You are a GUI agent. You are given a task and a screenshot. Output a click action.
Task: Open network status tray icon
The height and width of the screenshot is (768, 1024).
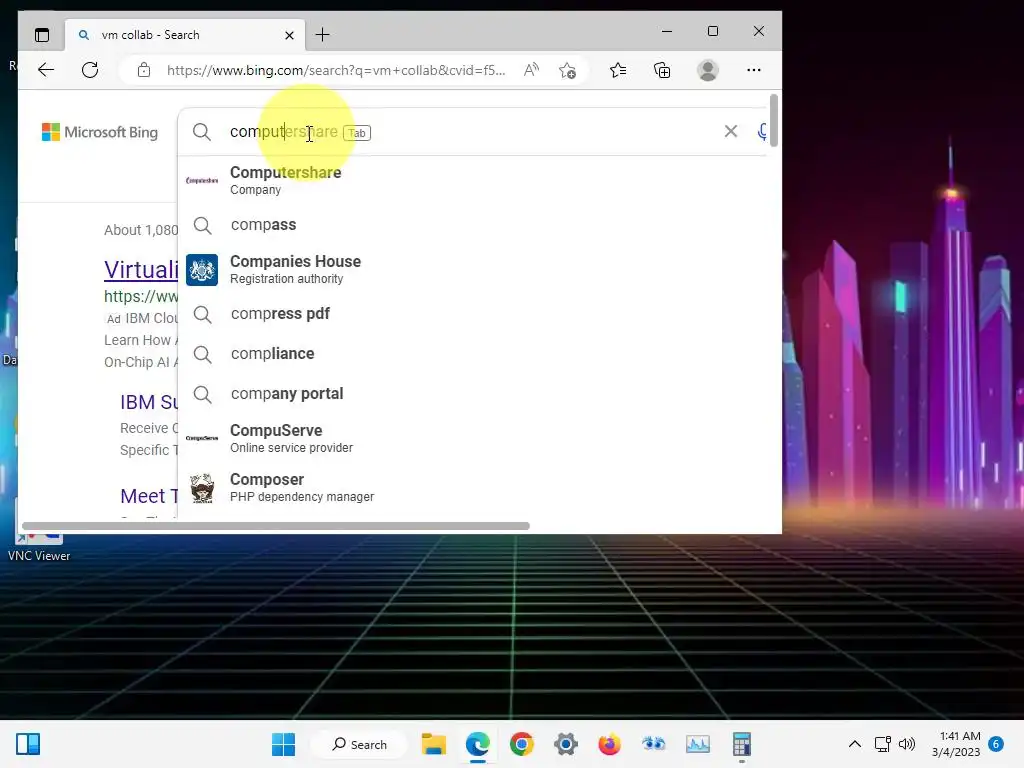882,744
